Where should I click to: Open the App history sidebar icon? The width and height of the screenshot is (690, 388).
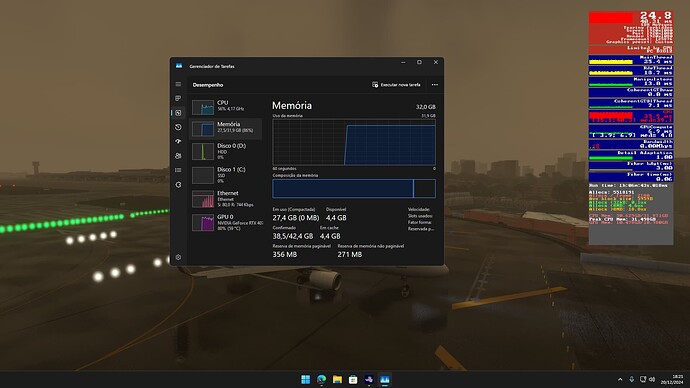(178, 127)
